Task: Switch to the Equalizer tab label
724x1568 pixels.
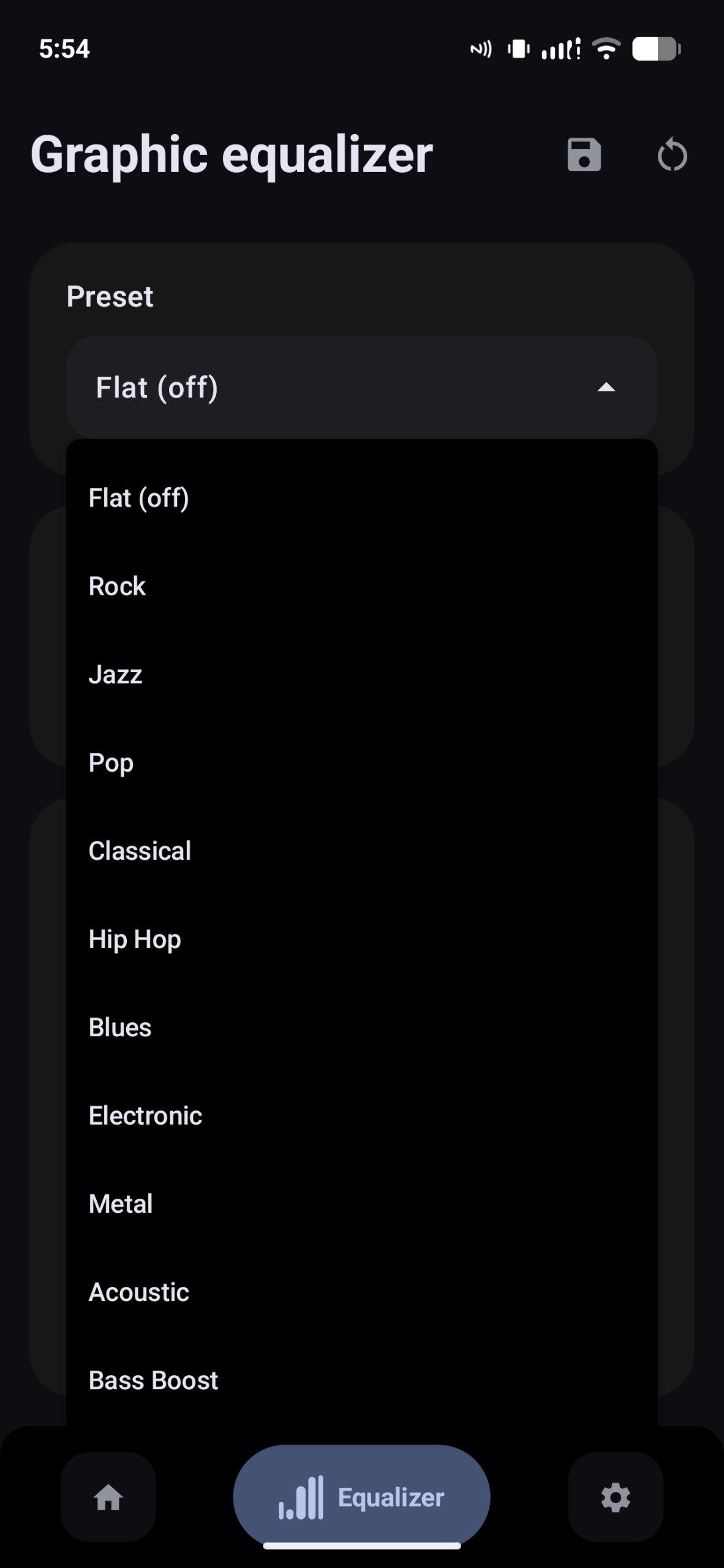Action: 391,1498
